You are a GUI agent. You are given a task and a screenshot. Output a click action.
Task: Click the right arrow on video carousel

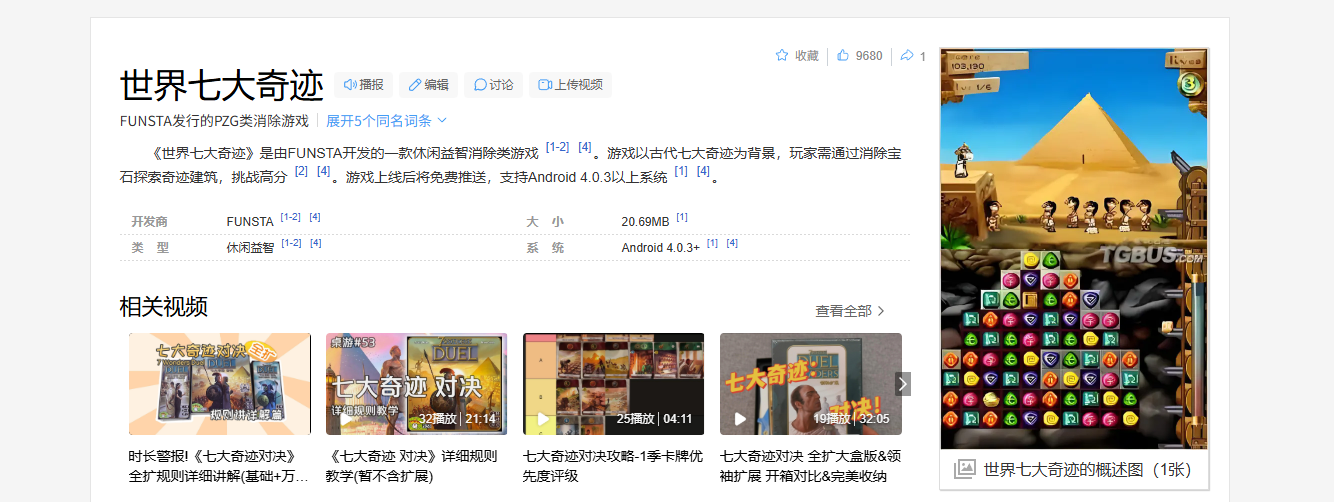[x=903, y=384]
